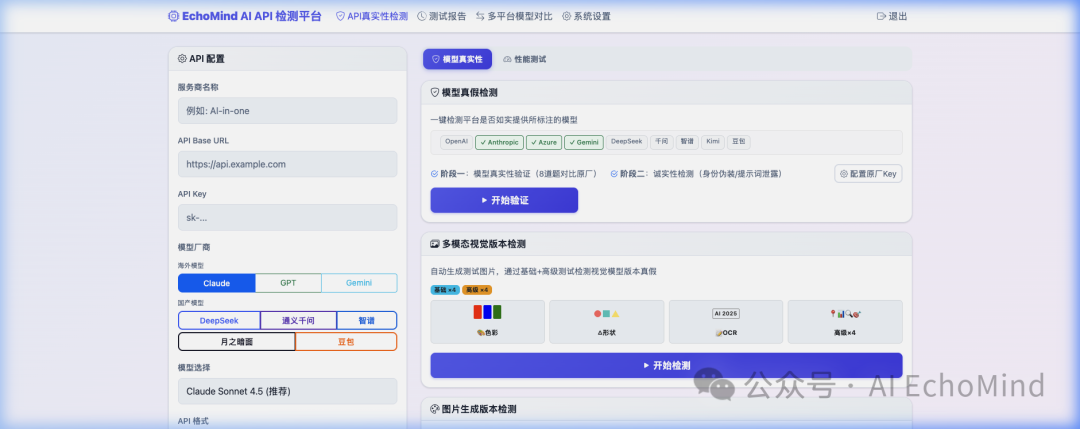The height and width of the screenshot is (429, 1080).
Task: Click the gauge icon on 性能测试 tab
Action: pyautogui.click(x=508, y=59)
